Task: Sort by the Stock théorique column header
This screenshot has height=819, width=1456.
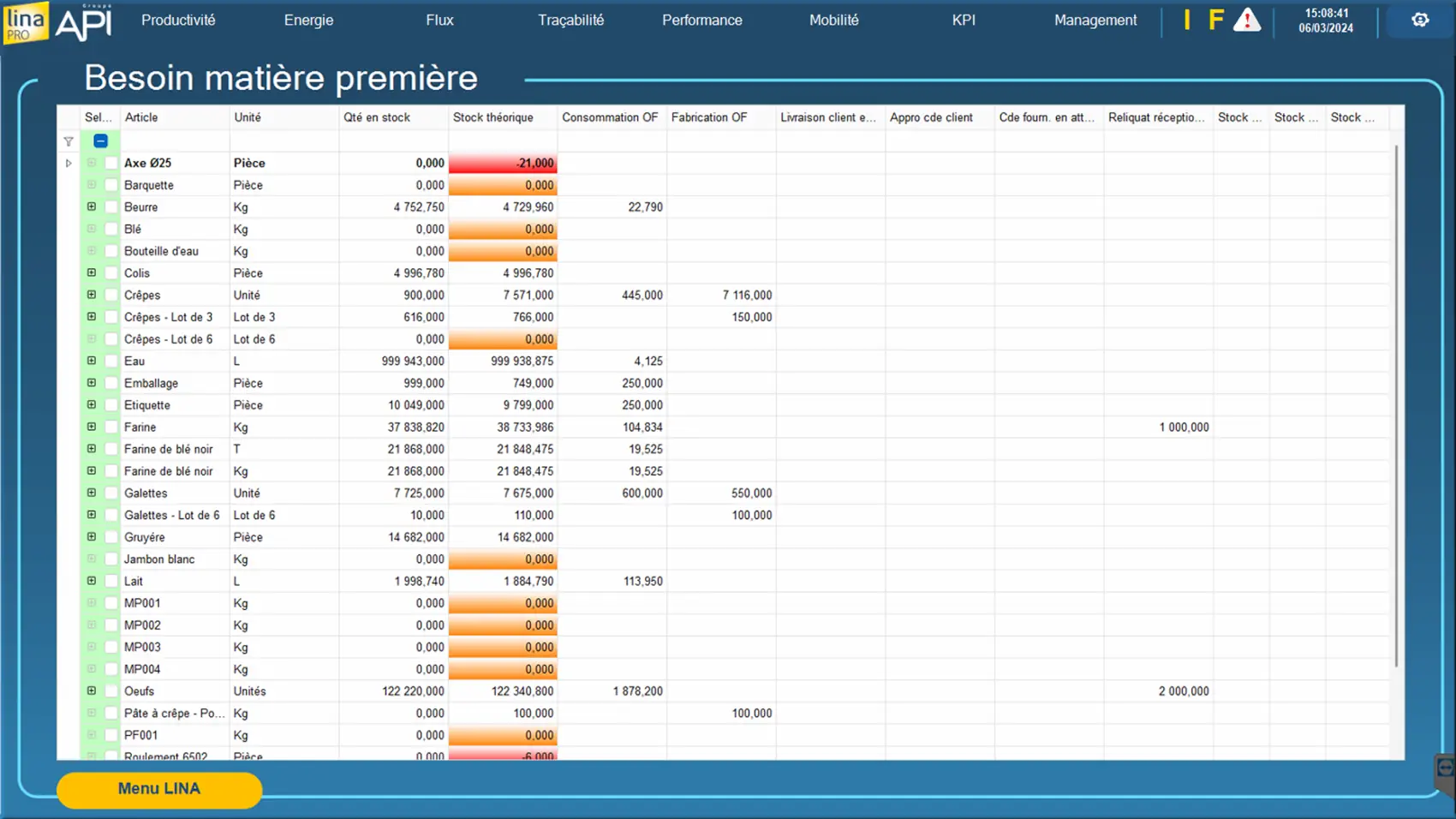Action: [x=493, y=117]
